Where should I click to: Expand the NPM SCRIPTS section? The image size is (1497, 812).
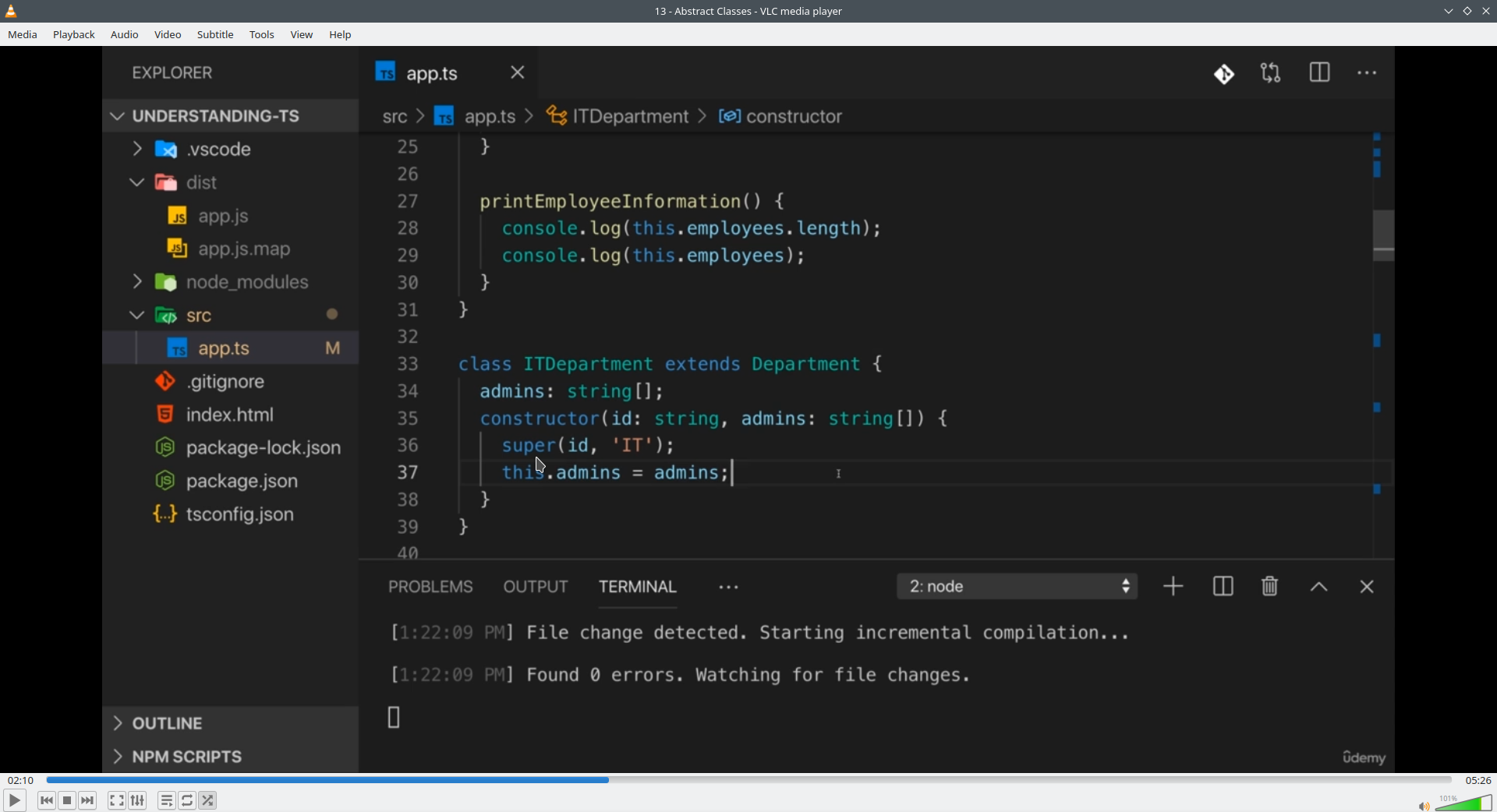click(231, 757)
